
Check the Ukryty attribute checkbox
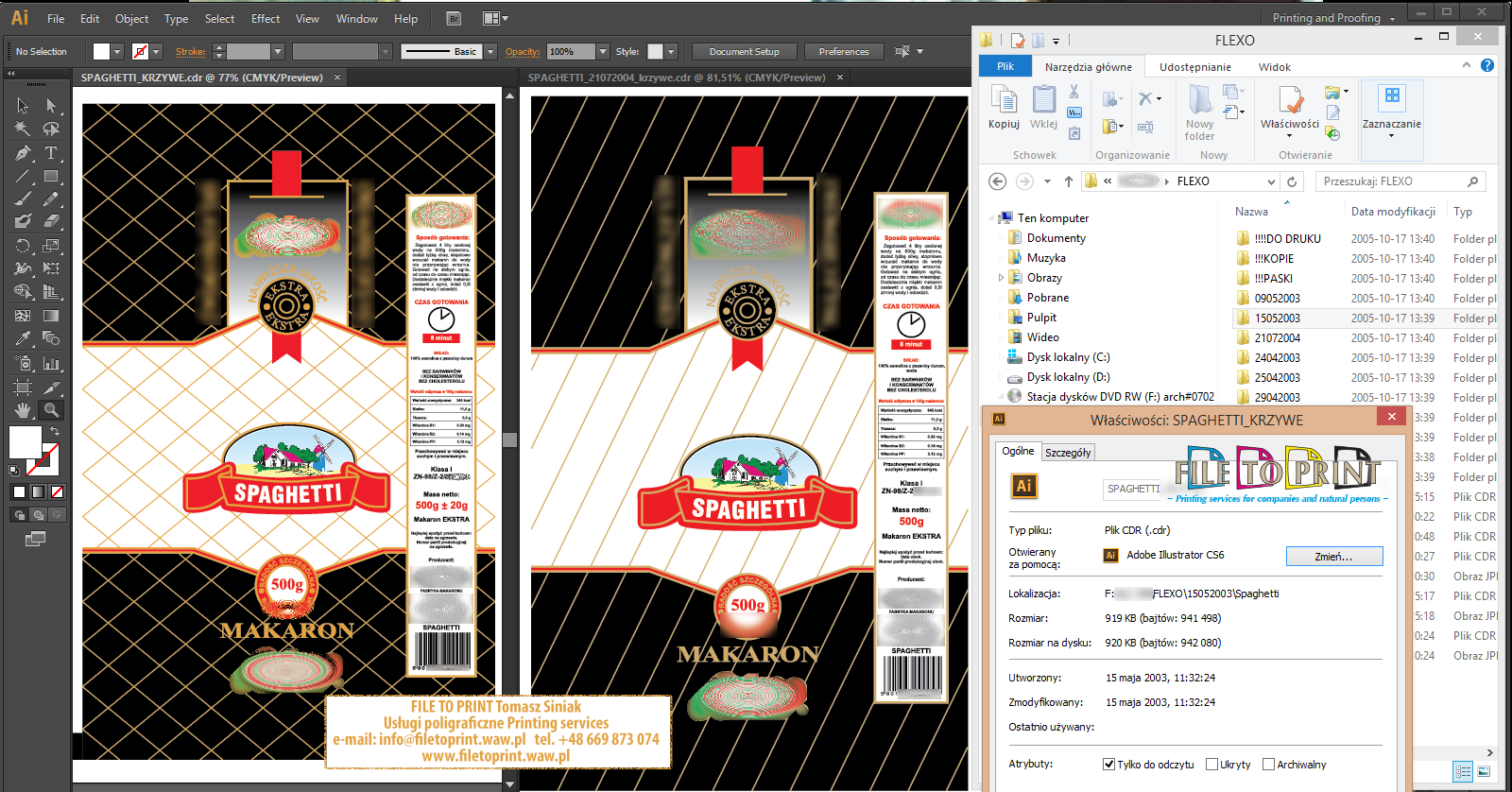[1211, 765]
